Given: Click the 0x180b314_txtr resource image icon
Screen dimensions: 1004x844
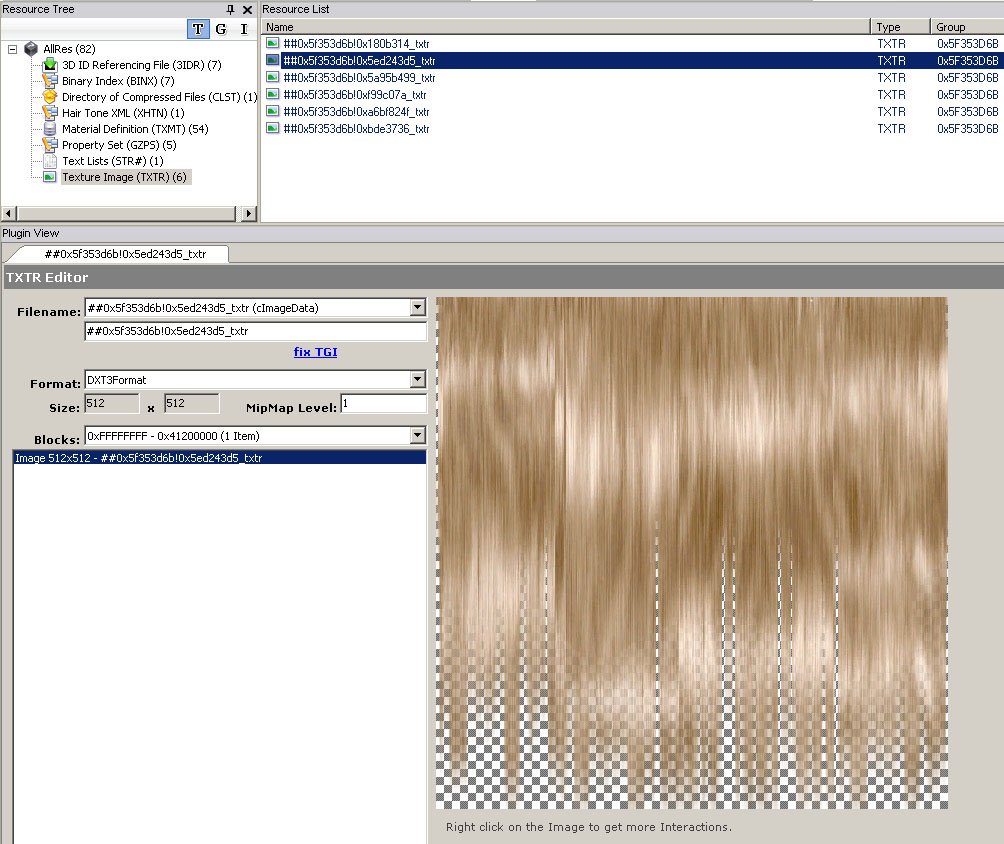Looking at the screenshot, I should pyautogui.click(x=272, y=44).
